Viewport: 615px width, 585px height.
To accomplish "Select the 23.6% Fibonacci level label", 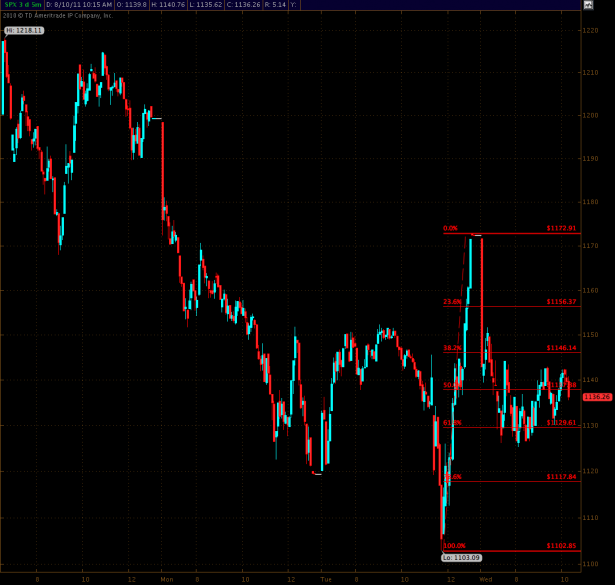I will (x=452, y=302).
